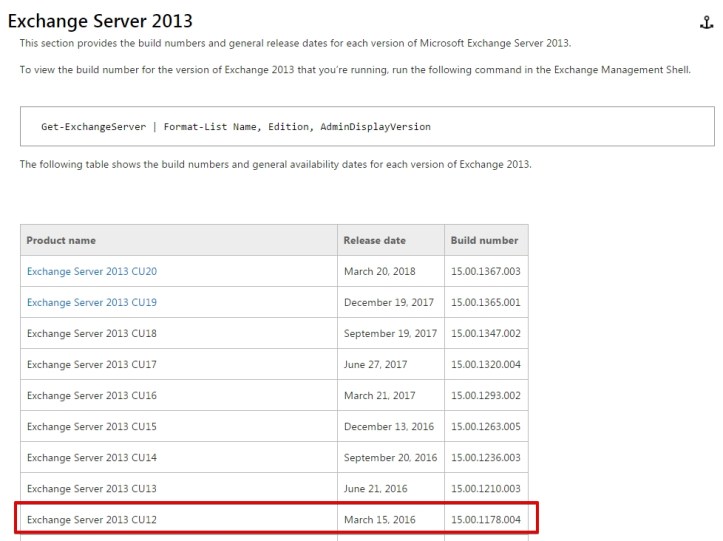Click the December 19, 2017 release date
This screenshot has height=541, width=723.
389,302
